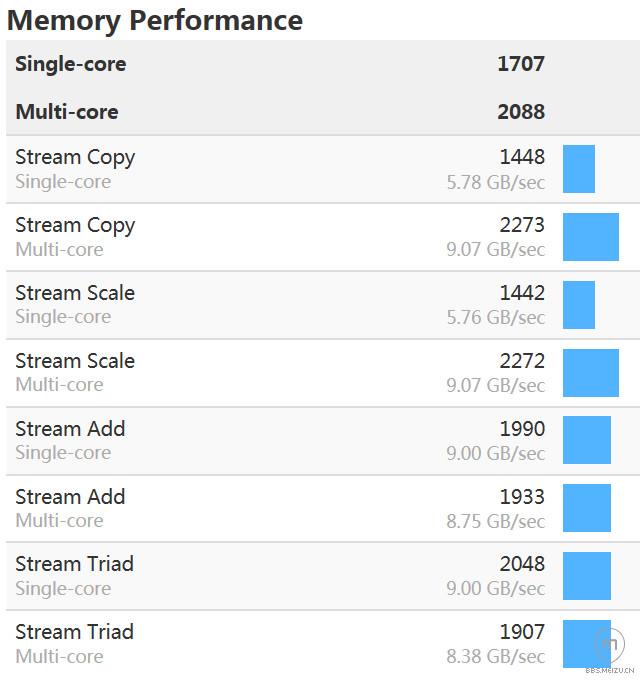Click the bold Single-core summary label

[x=71, y=64]
